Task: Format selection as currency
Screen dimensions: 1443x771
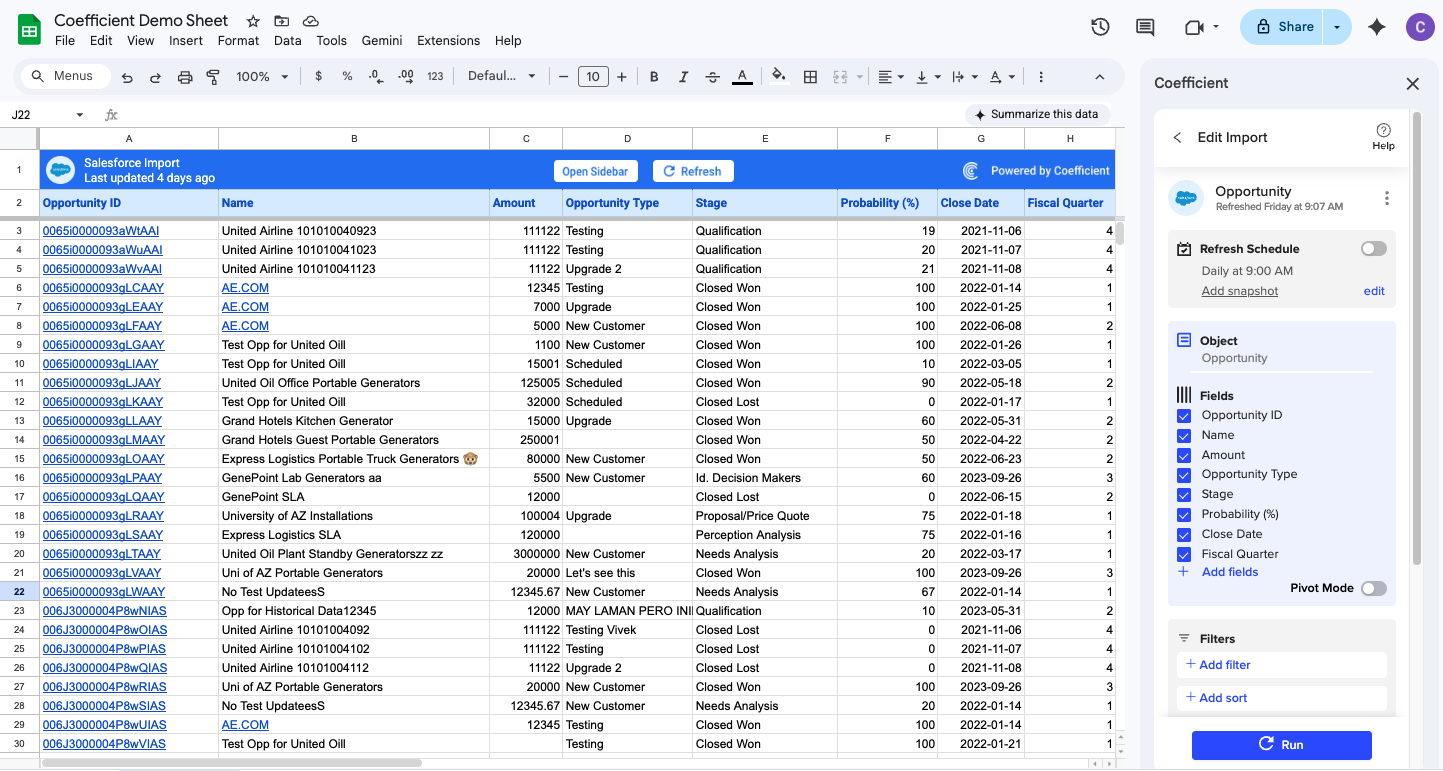Action: pos(318,76)
